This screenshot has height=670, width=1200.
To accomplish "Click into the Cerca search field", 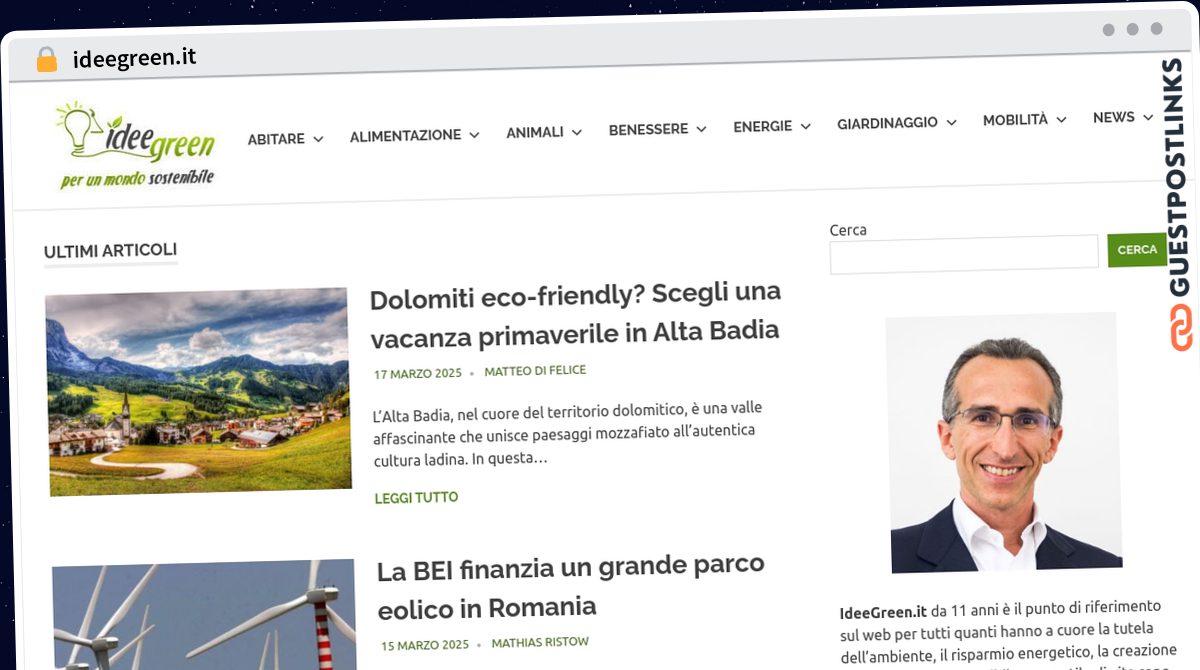I will [x=964, y=253].
